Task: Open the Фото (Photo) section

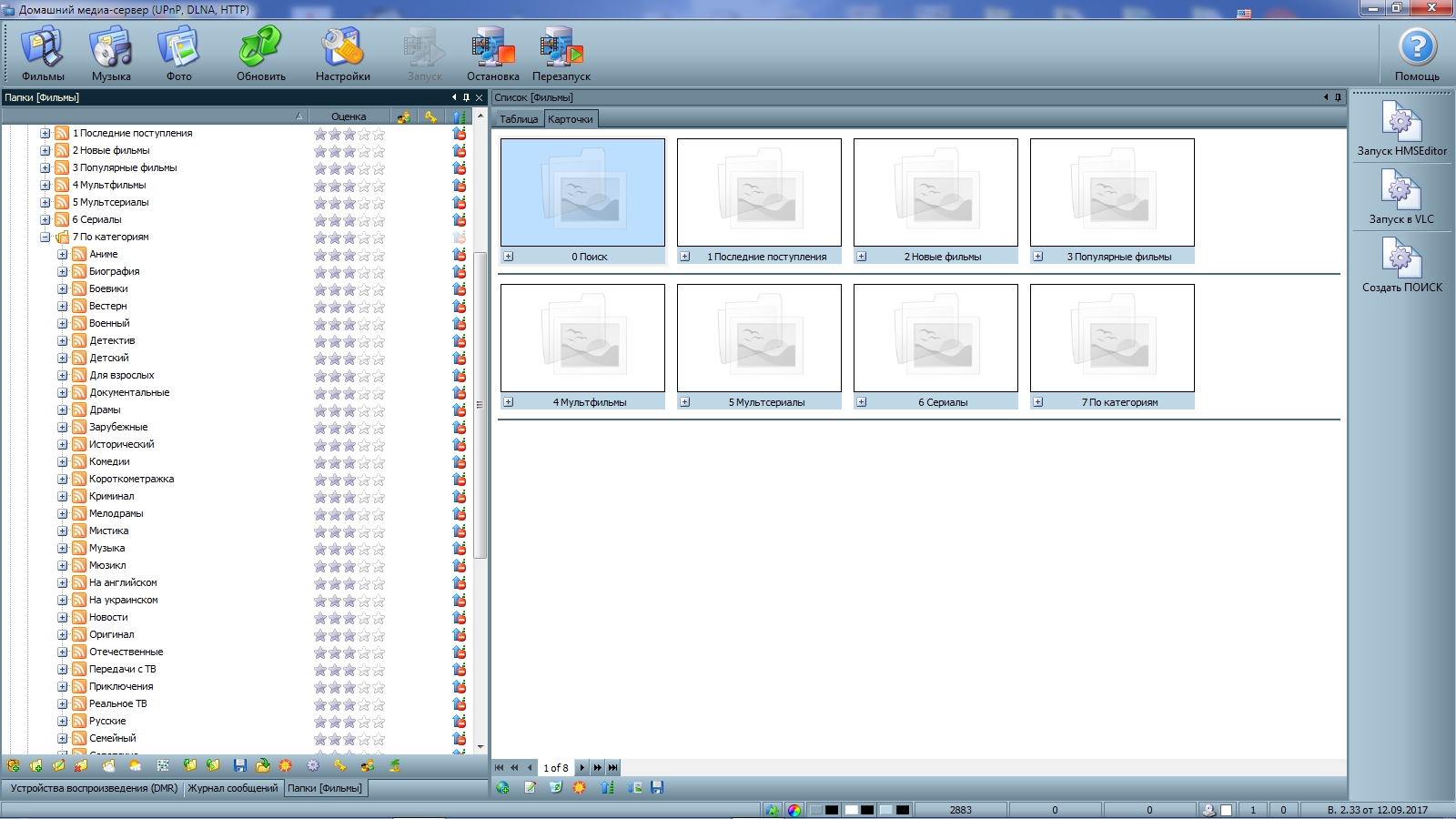Action: (x=178, y=54)
